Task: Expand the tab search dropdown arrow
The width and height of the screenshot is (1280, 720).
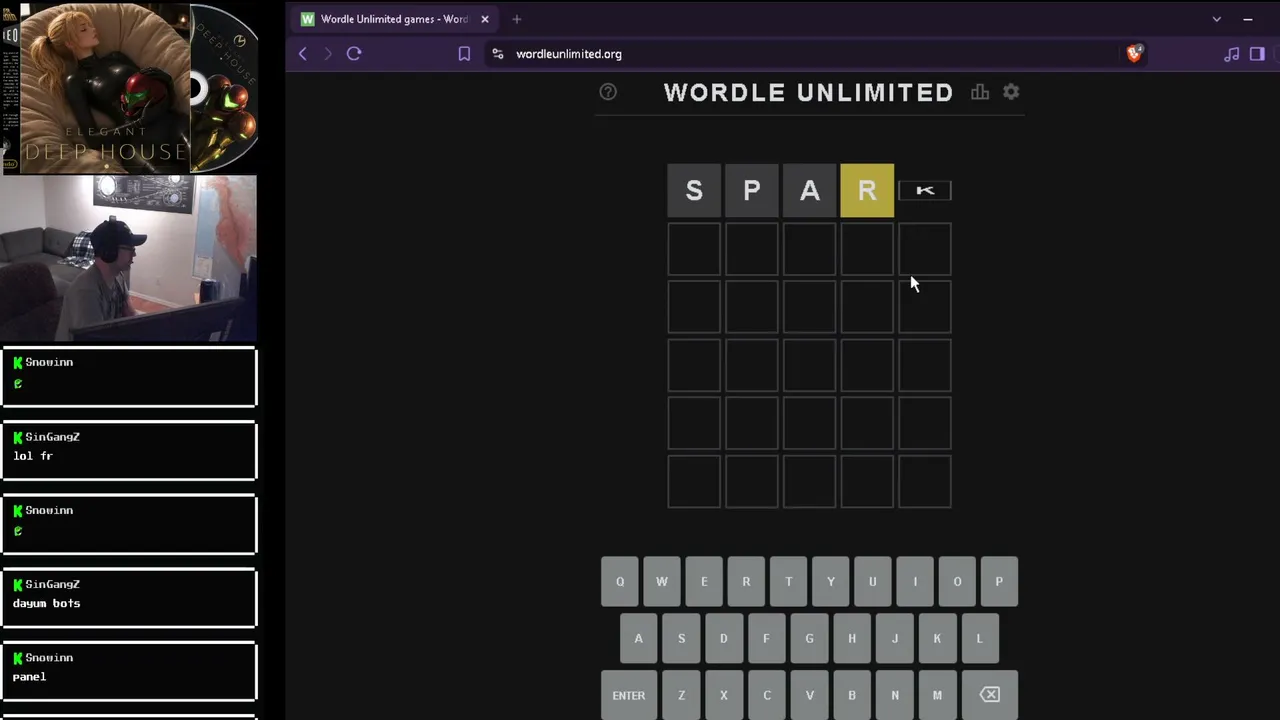Action: (x=1217, y=19)
